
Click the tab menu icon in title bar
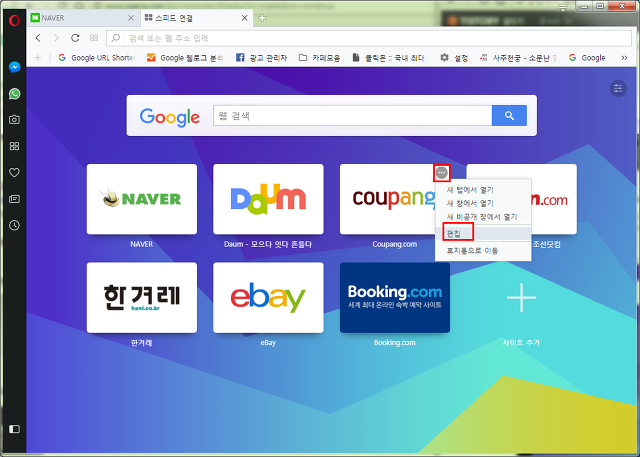tap(563, 7)
